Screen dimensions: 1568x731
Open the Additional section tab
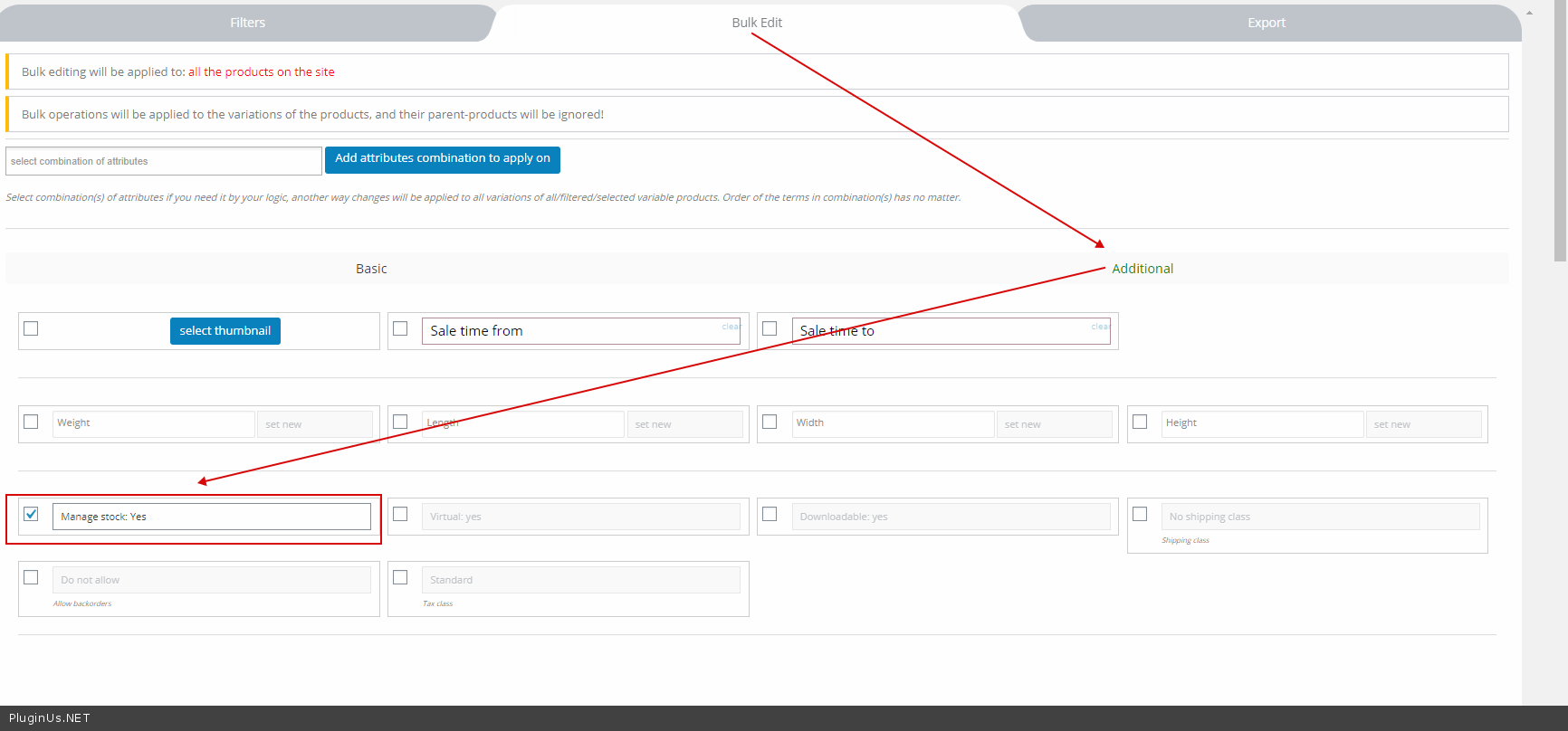tap(1142, 269)
